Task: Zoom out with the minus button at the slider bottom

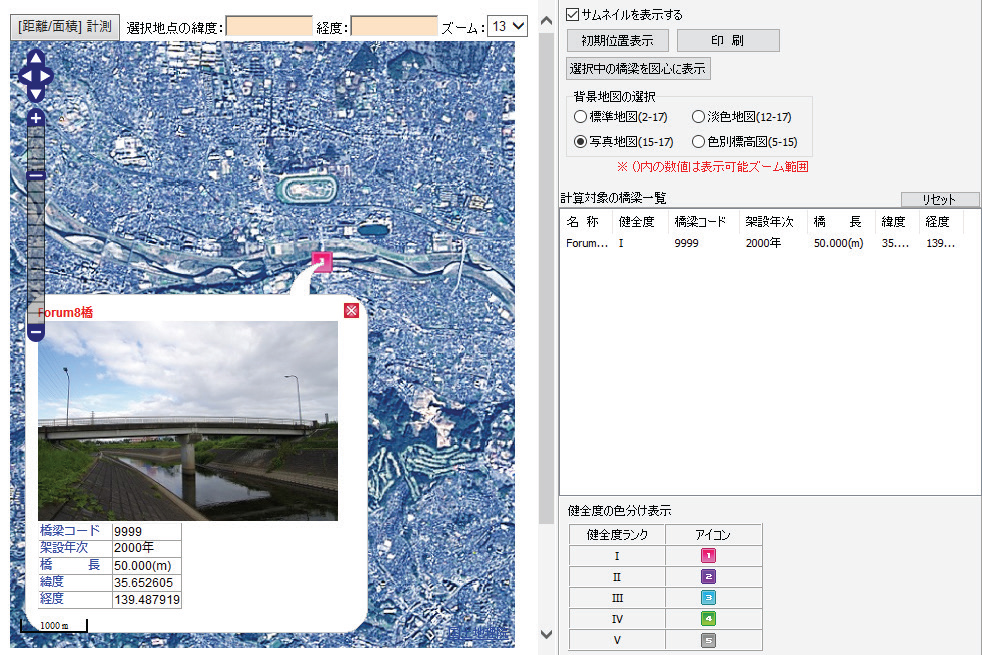Action: 36,332
